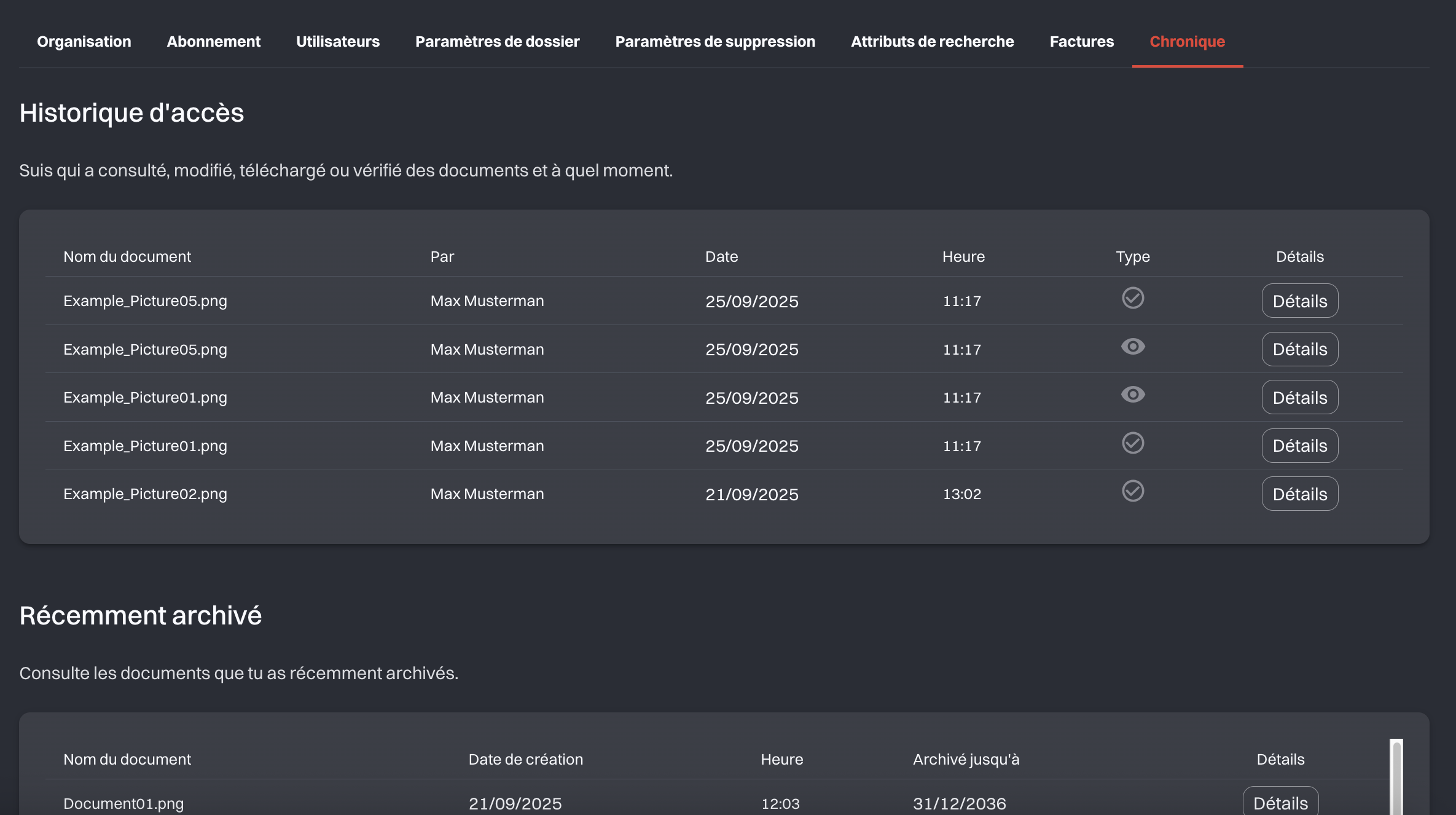Go to the Utilisateurs tab
The height and width of the screenshot is (815, 1456).
[338, 41]
